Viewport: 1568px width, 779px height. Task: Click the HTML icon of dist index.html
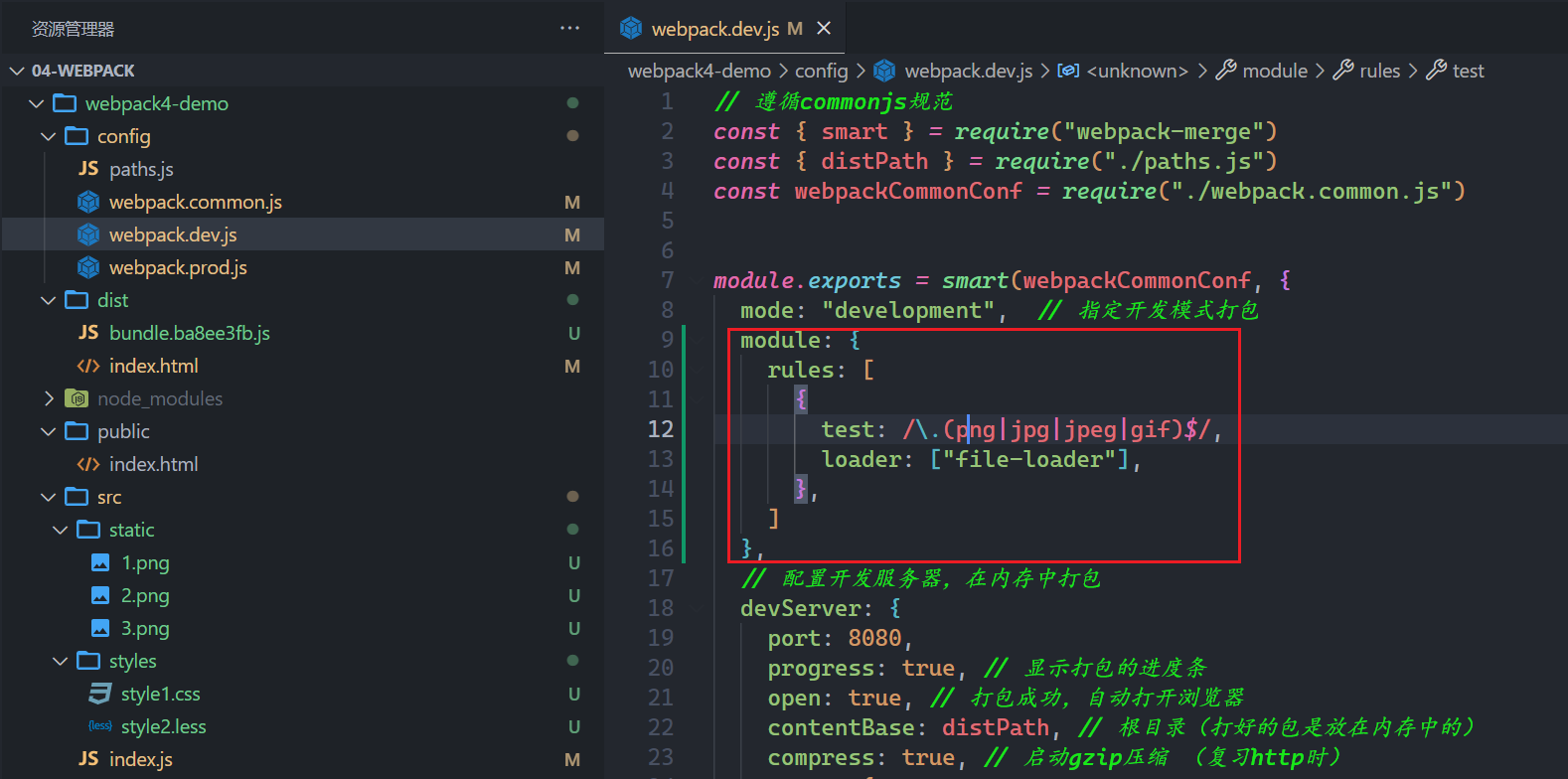88,366
